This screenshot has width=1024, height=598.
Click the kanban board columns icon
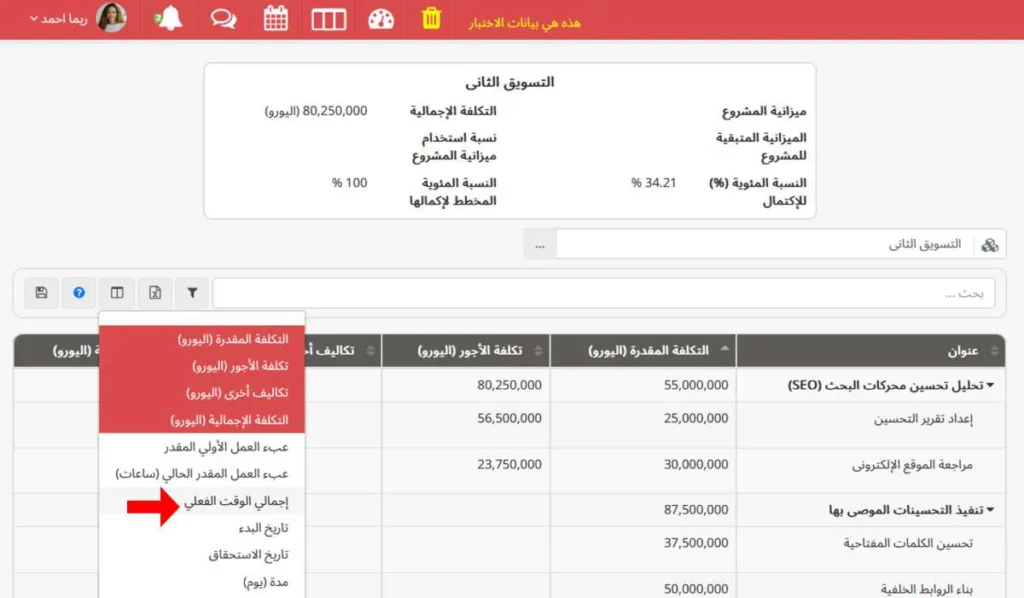point(328,19)
